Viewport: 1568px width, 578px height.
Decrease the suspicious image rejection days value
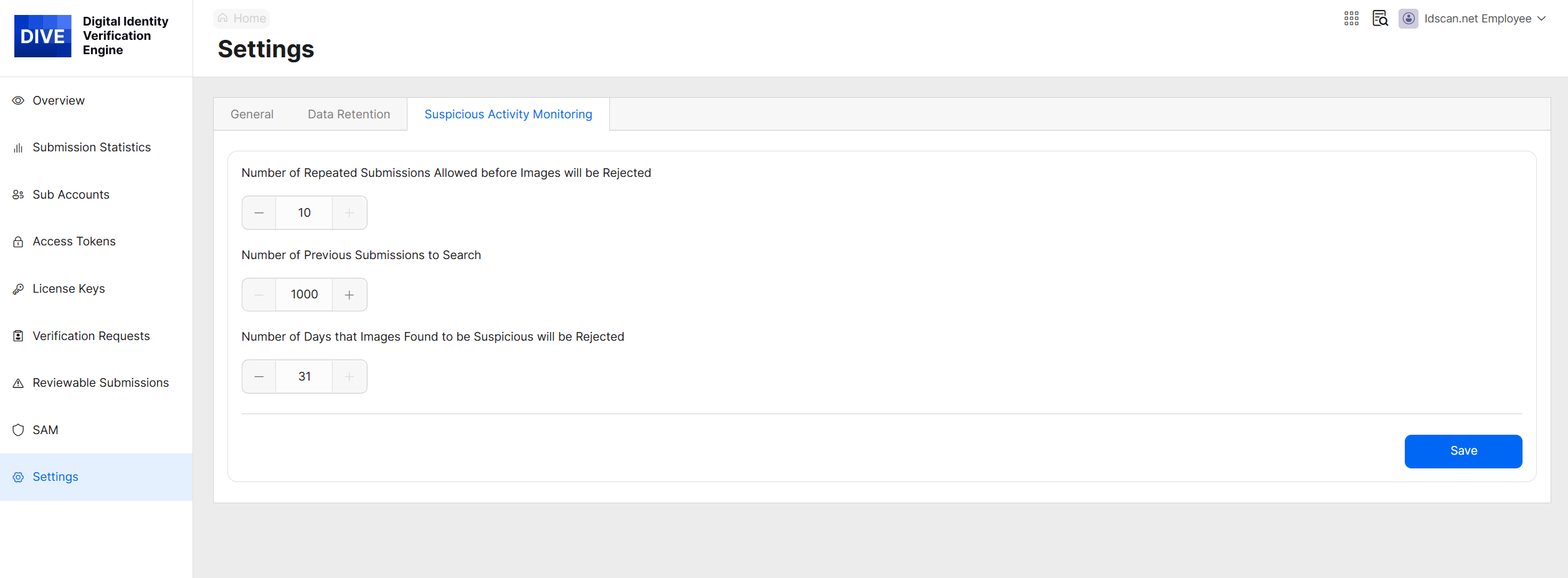[259, 377]
